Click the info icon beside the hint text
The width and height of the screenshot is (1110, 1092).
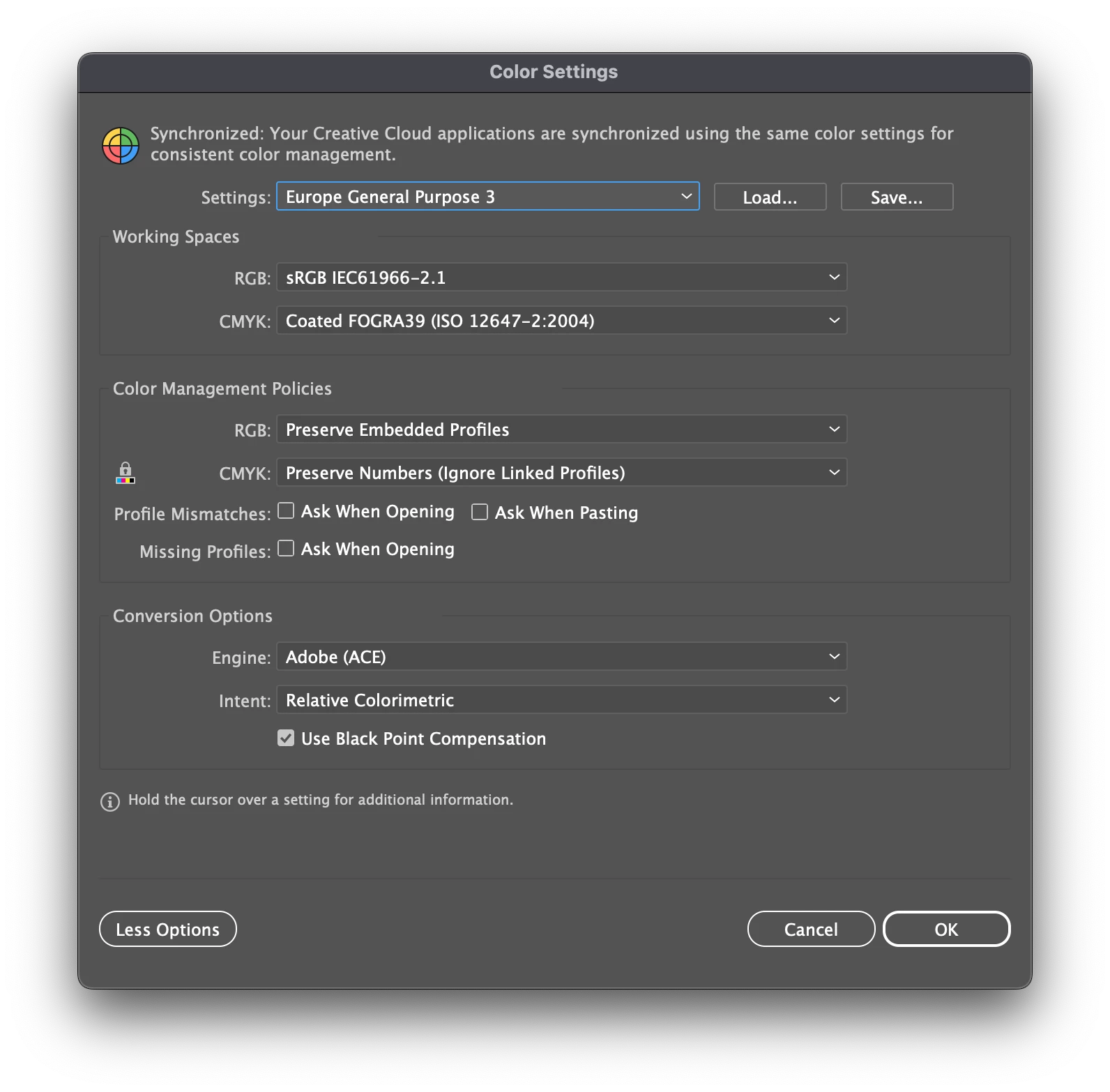coord(110,802)
